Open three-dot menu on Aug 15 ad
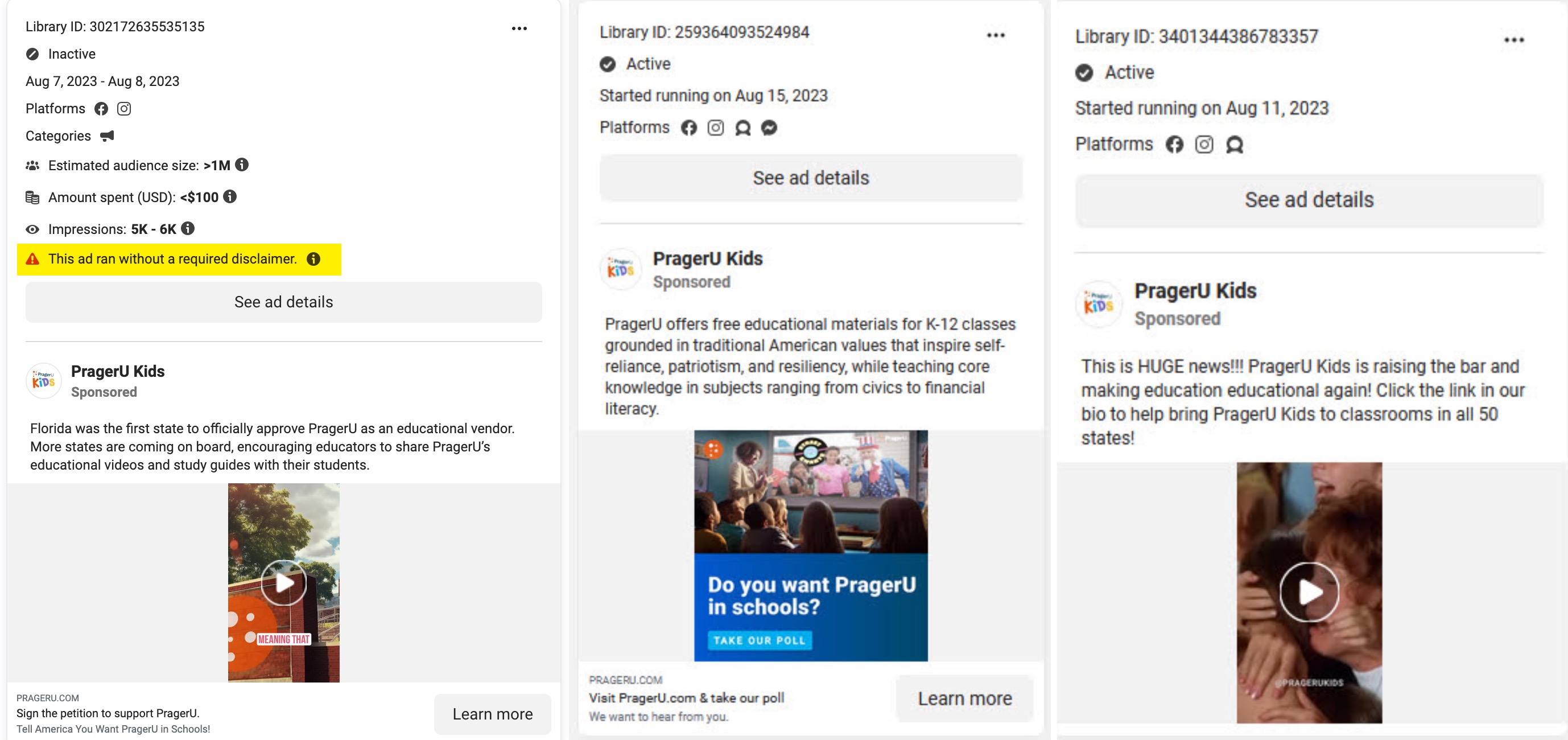 (x=995, y=35)
